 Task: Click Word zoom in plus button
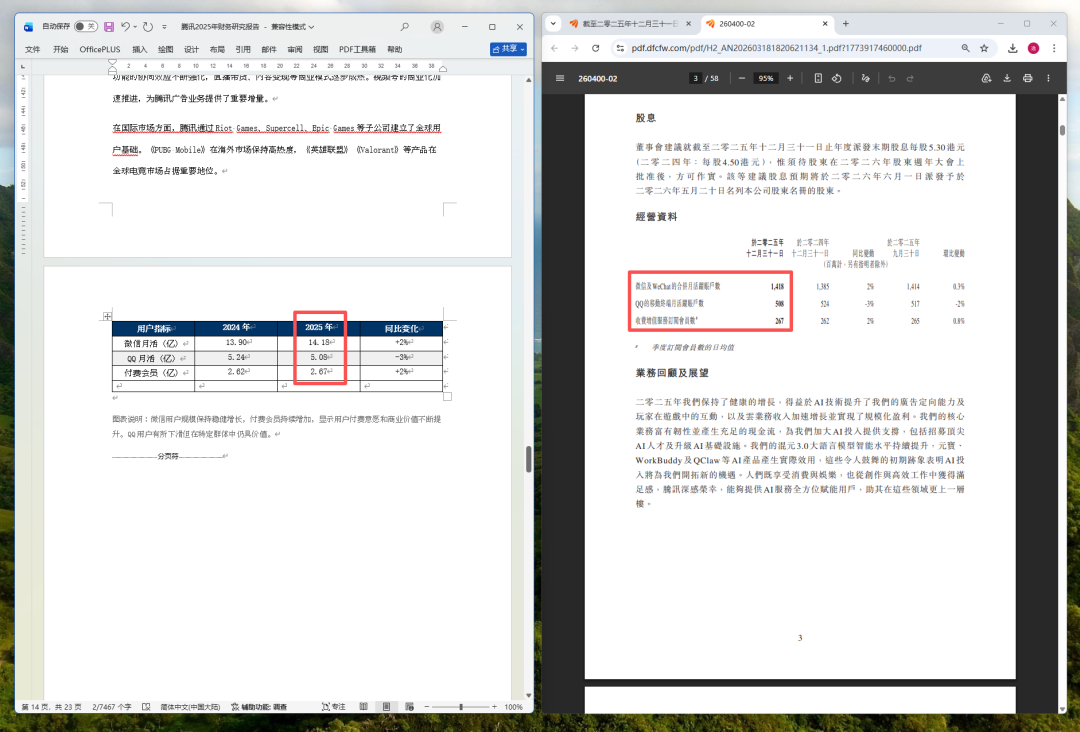(x=494, y=707)
